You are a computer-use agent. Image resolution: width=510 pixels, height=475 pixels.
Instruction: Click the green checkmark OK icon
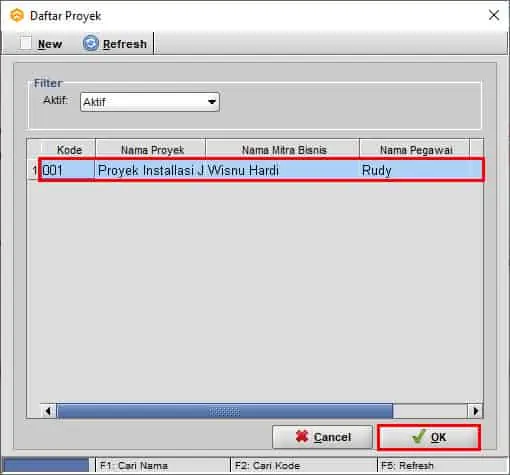(418, 437)
